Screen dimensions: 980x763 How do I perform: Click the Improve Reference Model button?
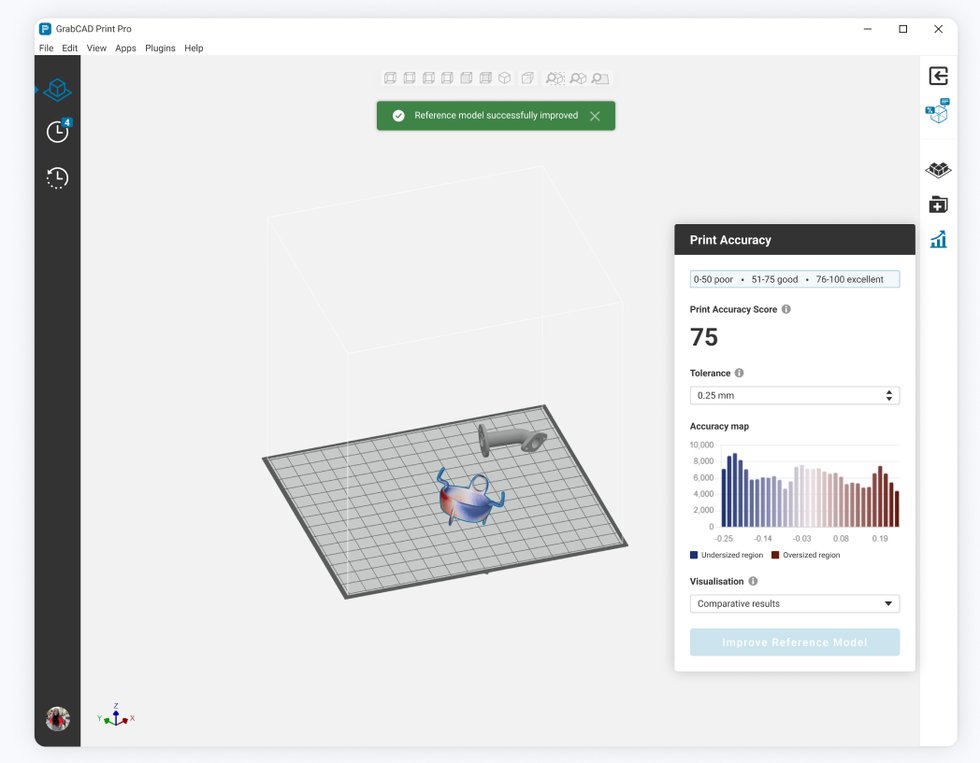(794, 641)
